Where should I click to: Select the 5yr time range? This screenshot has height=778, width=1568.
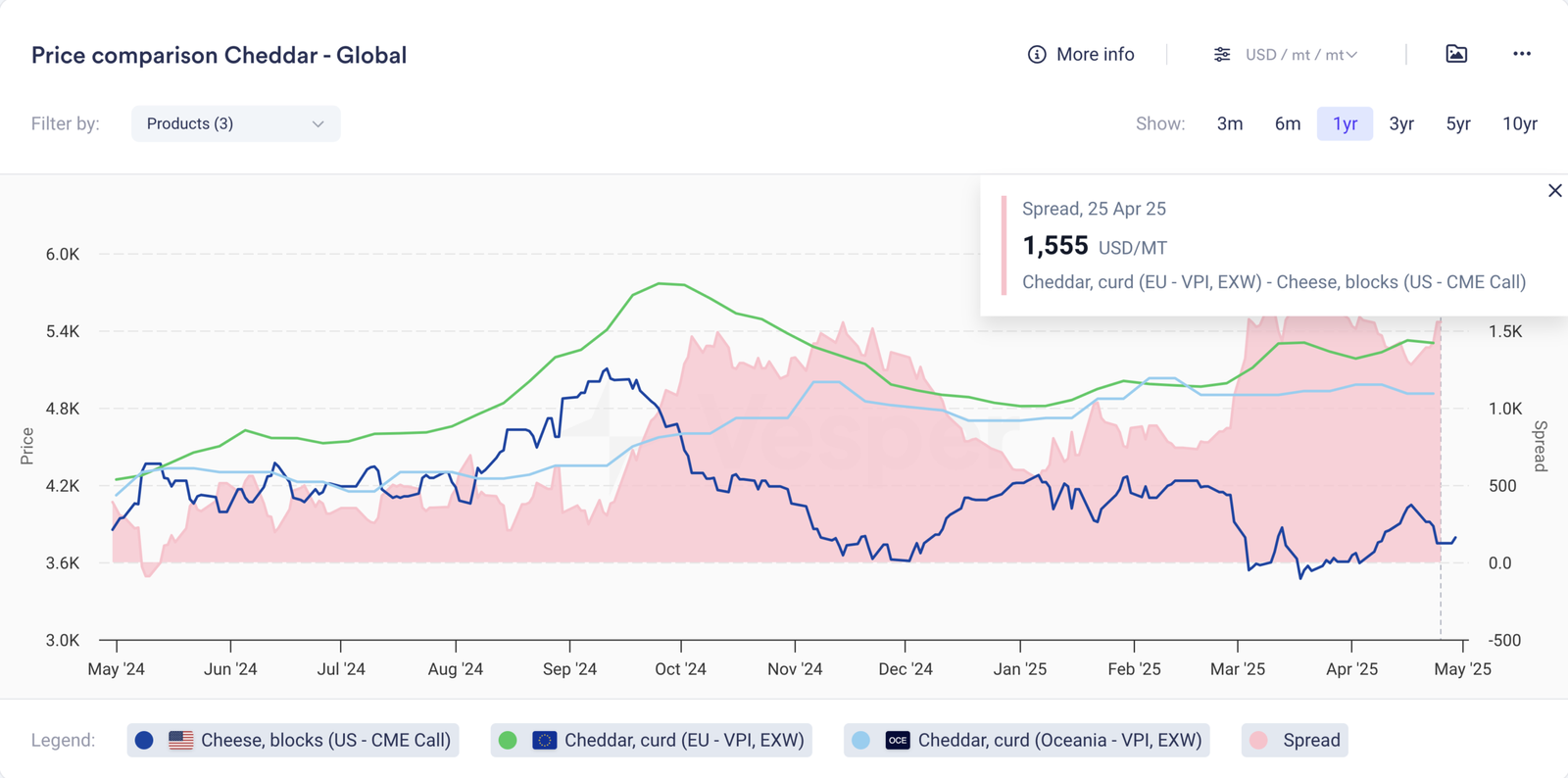1457,124
